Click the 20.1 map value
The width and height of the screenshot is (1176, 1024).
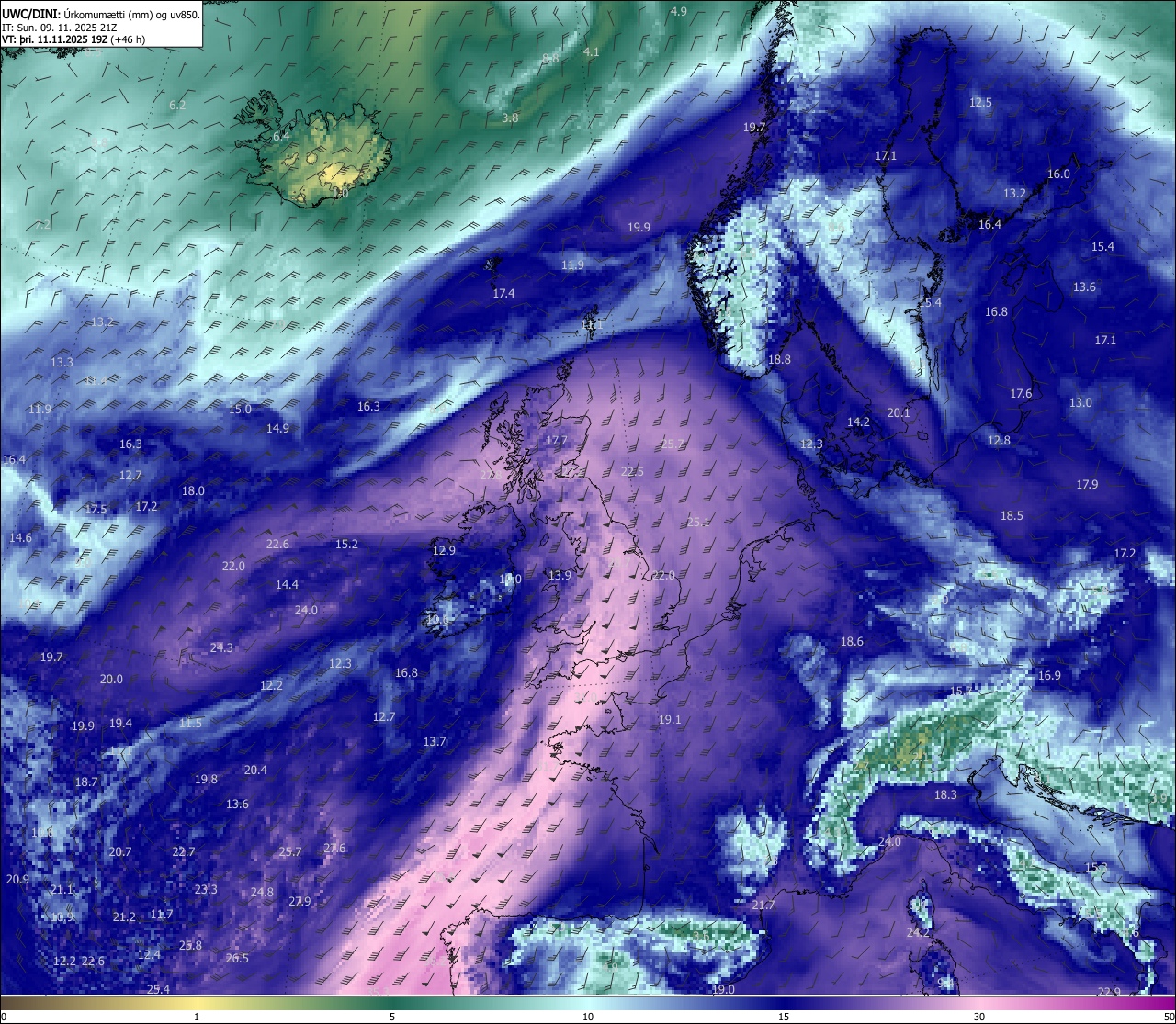899,413
